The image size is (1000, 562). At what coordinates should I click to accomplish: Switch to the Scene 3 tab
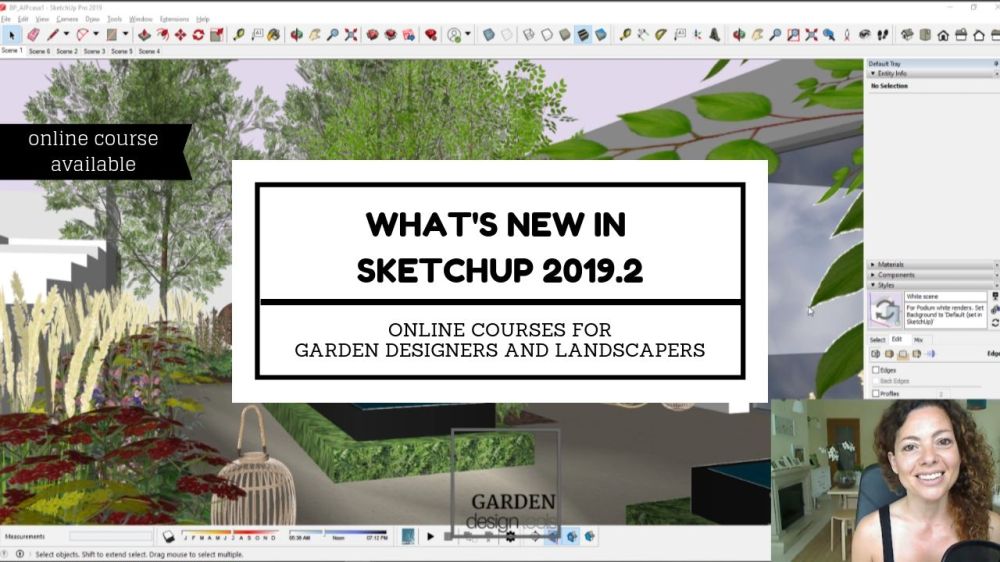94,50
